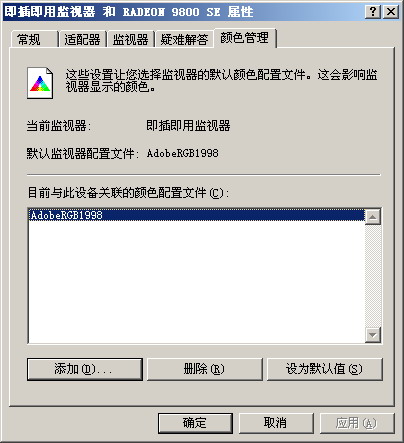Close the properties dialog with X
Viewport: 404px width, 443px height.
pos(391,12)
